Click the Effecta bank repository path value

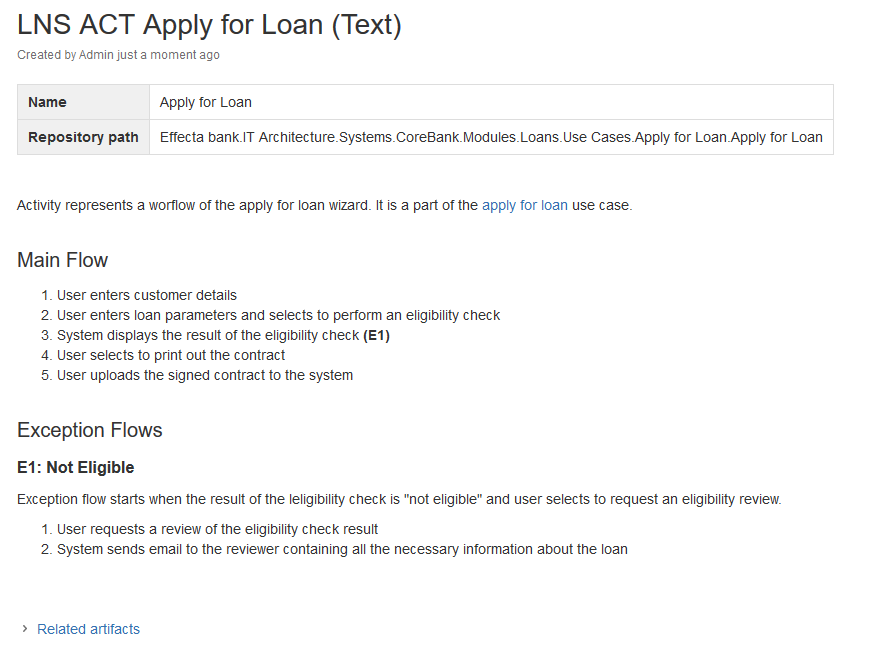[x=491, y=137]
